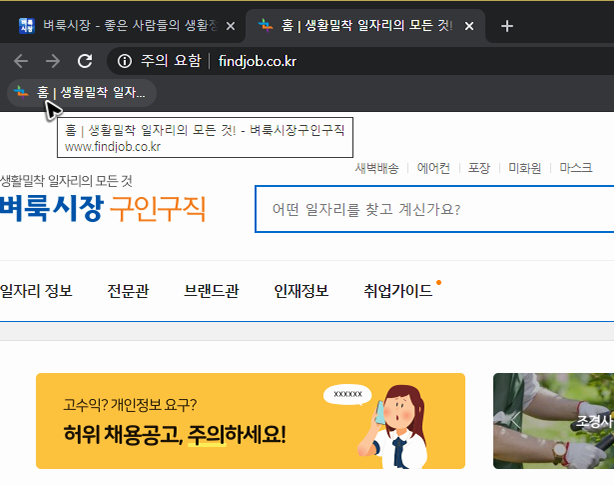This screenshot has height=485, width=614.
Task: Click the 마스크 keyword link
Action: point(576,168)
